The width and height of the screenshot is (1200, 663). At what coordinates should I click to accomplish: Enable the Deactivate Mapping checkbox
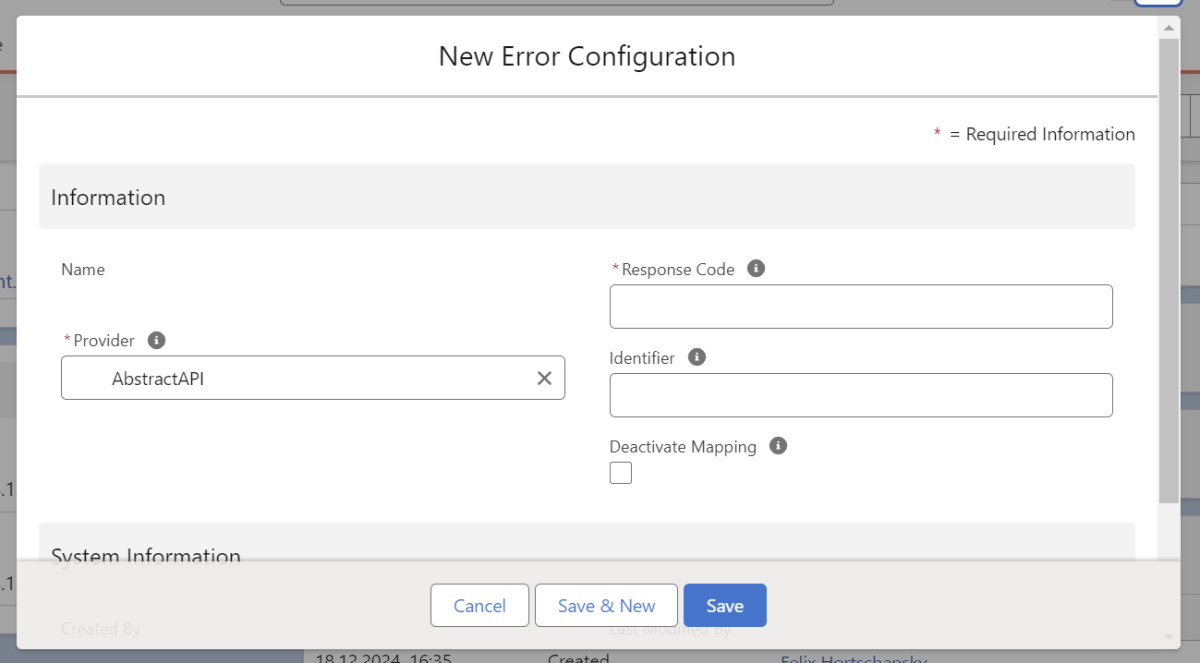621,473
